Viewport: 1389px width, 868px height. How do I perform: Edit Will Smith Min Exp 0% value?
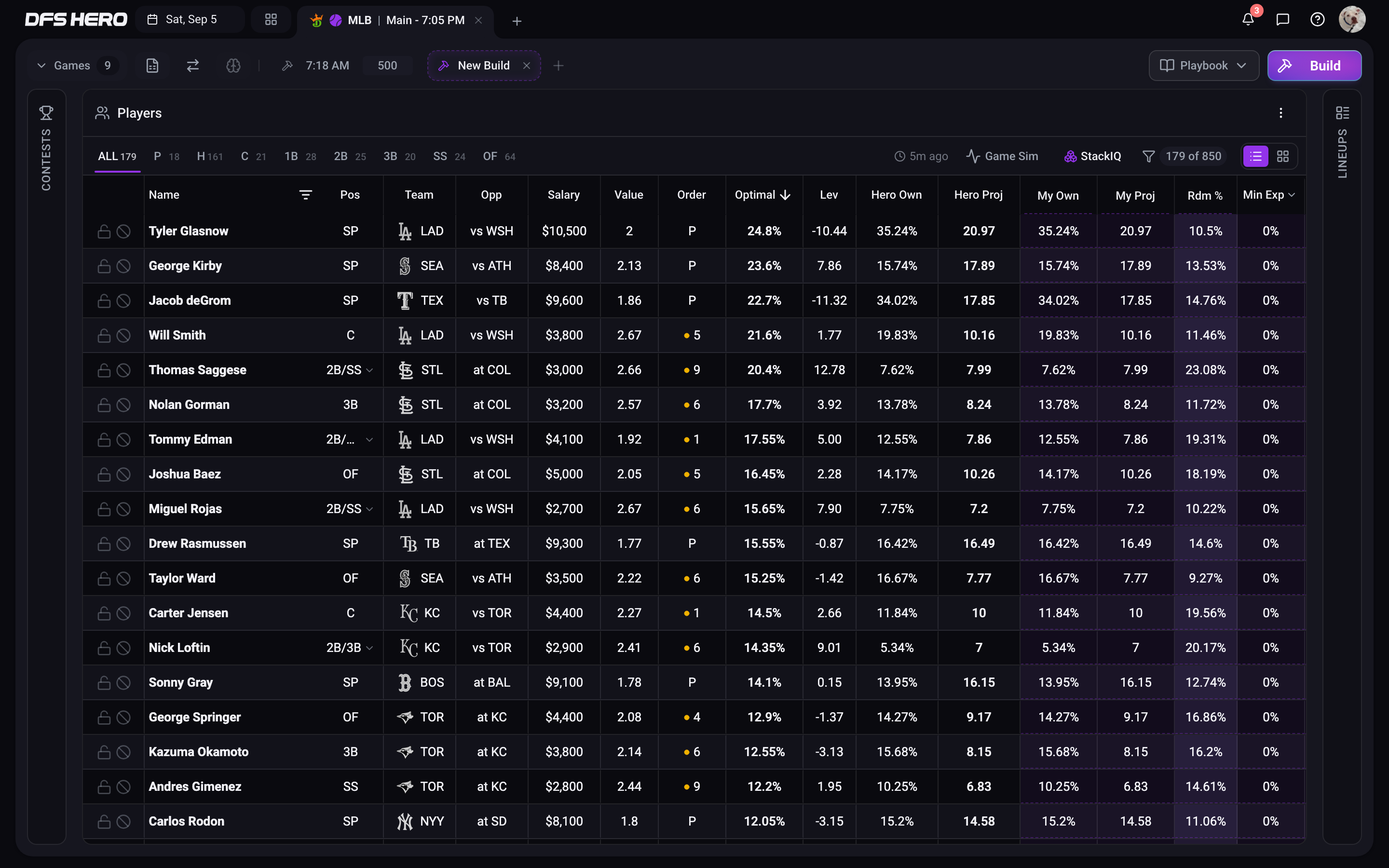(x=1270, y=335)
